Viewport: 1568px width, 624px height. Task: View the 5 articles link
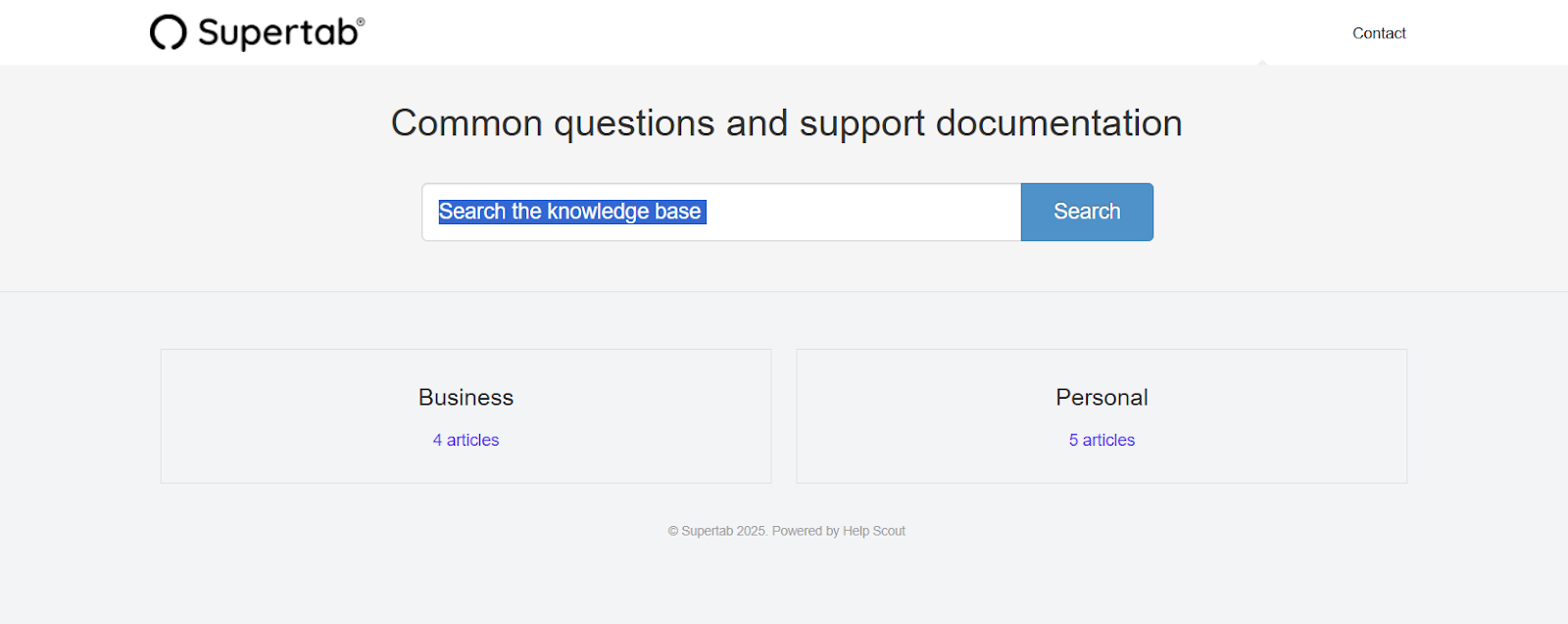[1102, 441]
